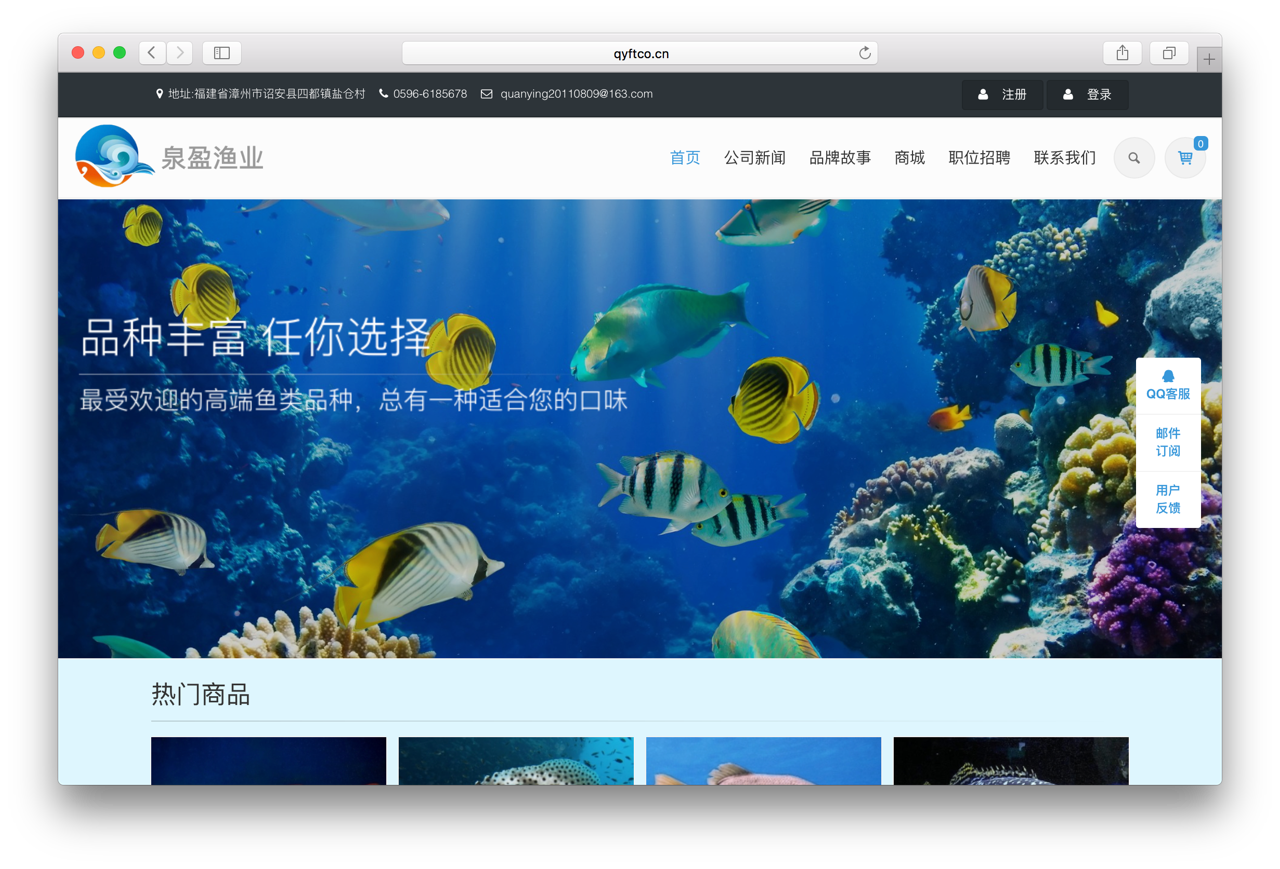Viewport: 1280px width, 869px height.
Task: Open the 联系我们 nav item
Action: 1065,158
